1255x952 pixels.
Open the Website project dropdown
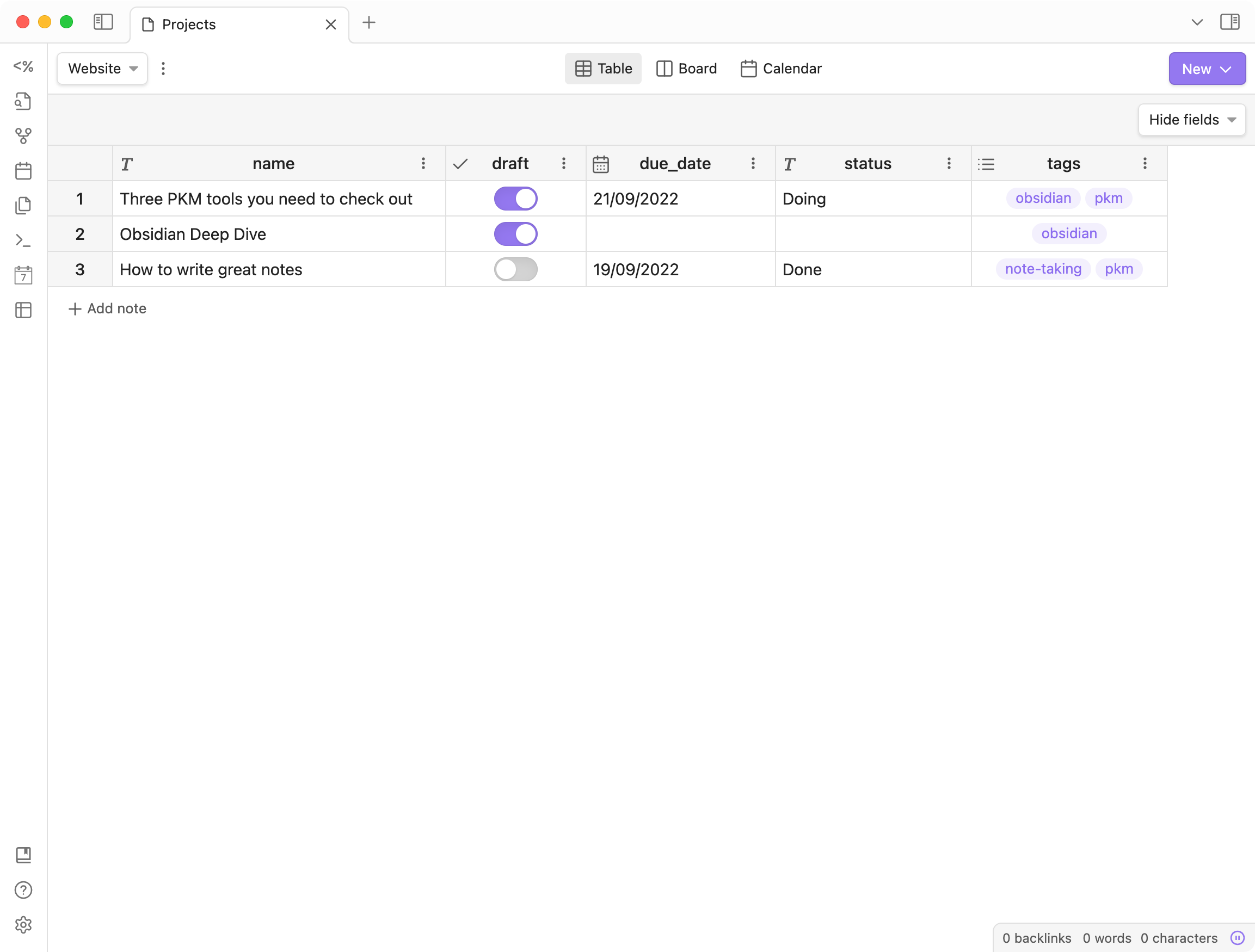coord(102,69)
